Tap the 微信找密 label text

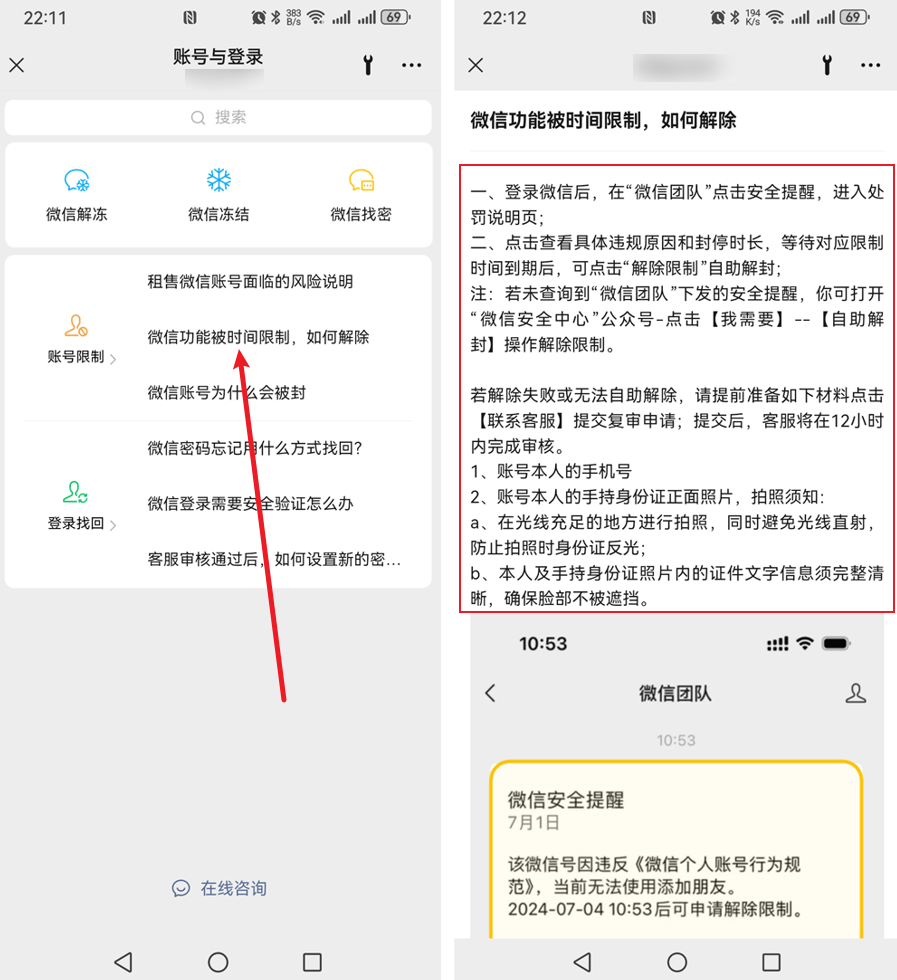click(361, 214)
